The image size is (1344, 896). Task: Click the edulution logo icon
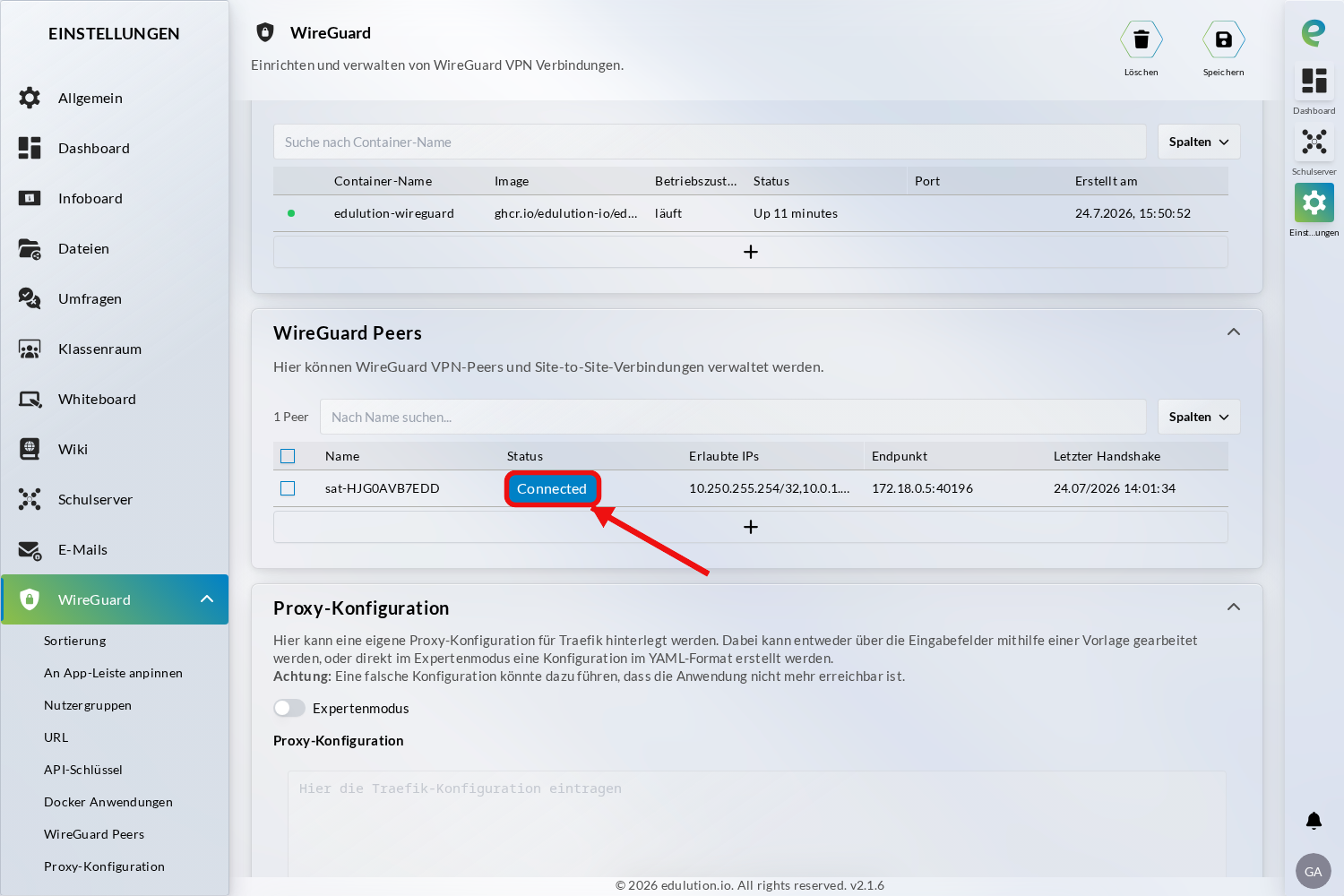pos(1314,33)
